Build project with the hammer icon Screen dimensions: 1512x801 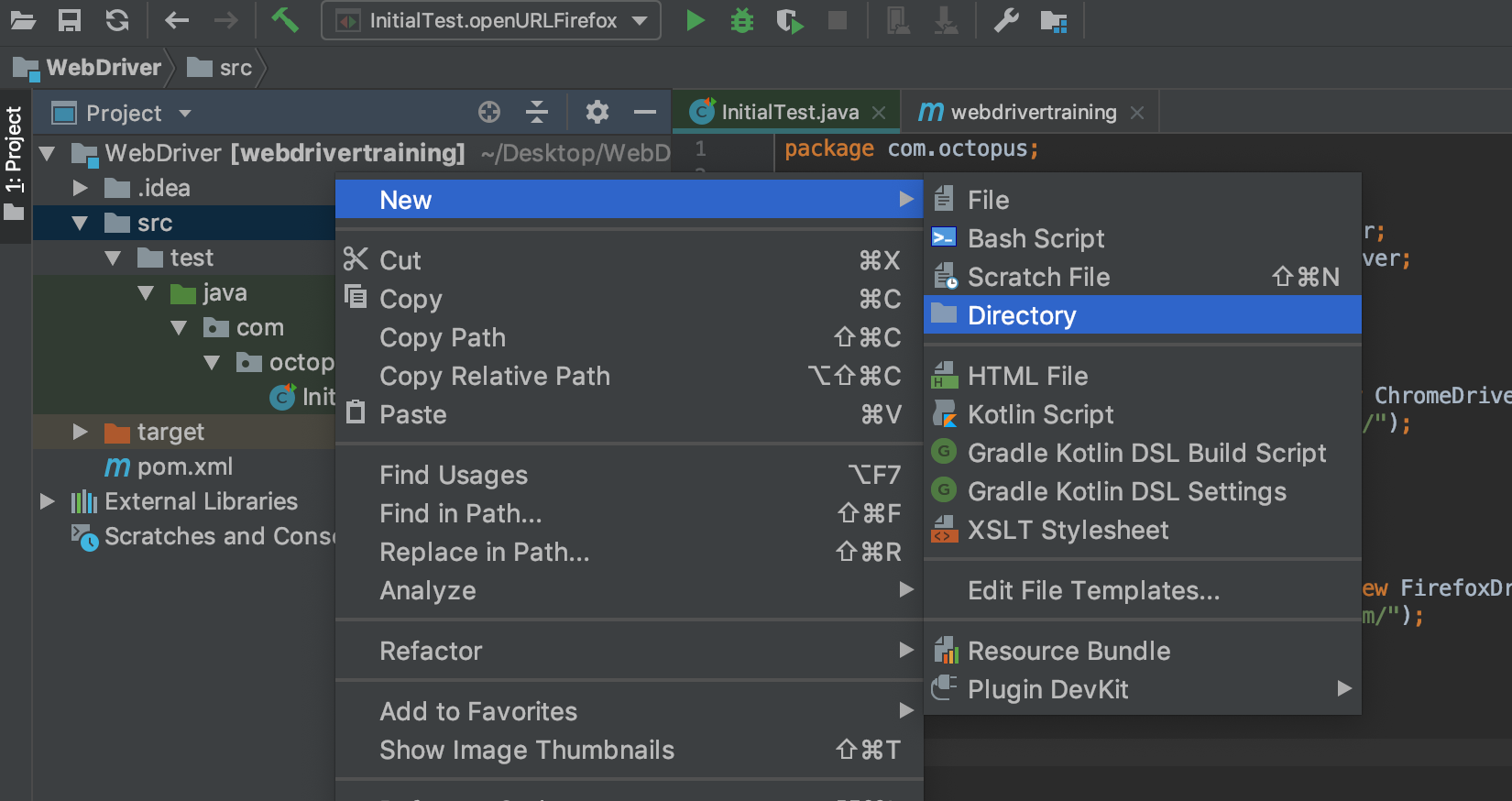pos(285,20)
